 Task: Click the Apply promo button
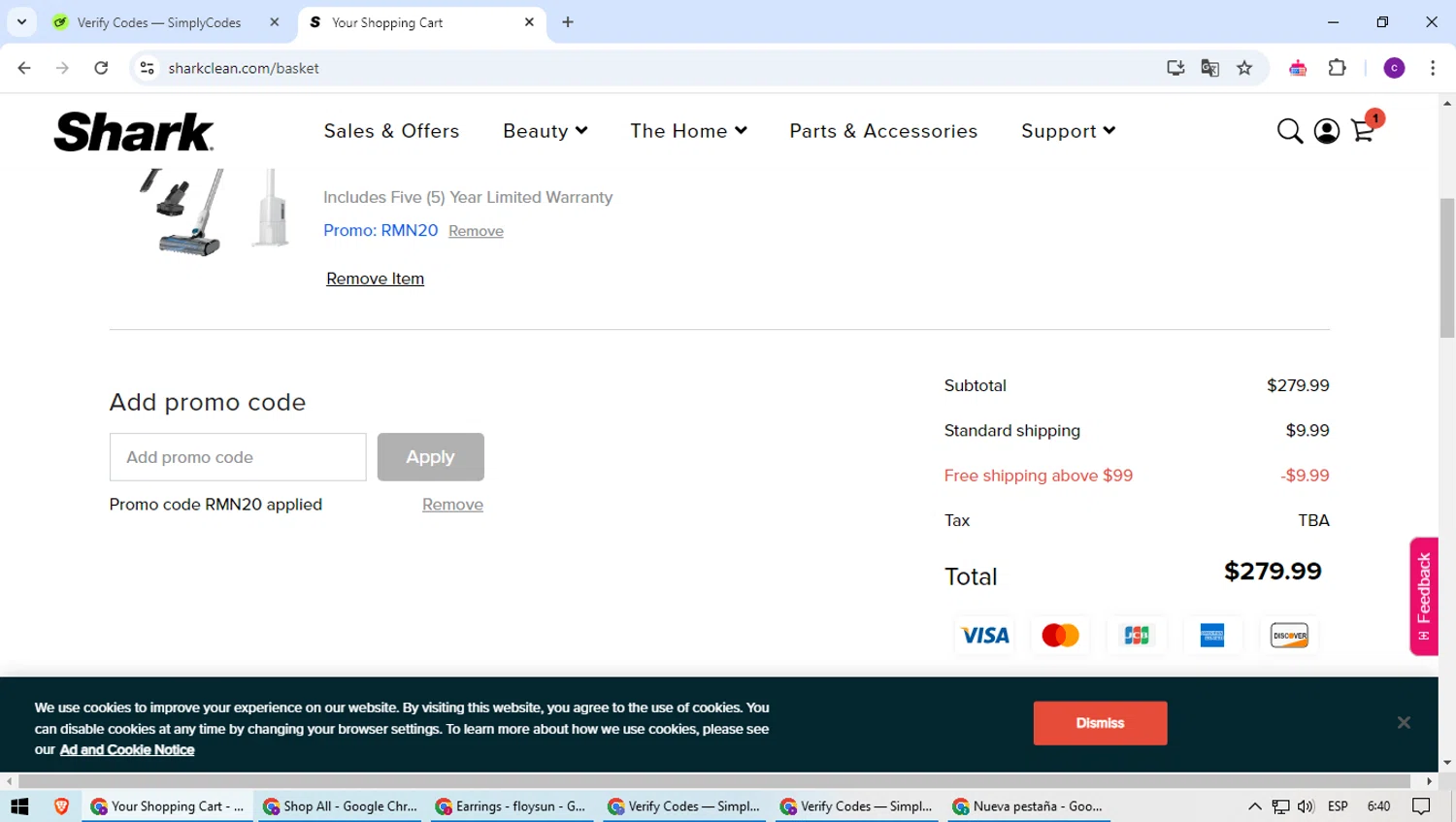pyautogui.click(x=430, y=457)
